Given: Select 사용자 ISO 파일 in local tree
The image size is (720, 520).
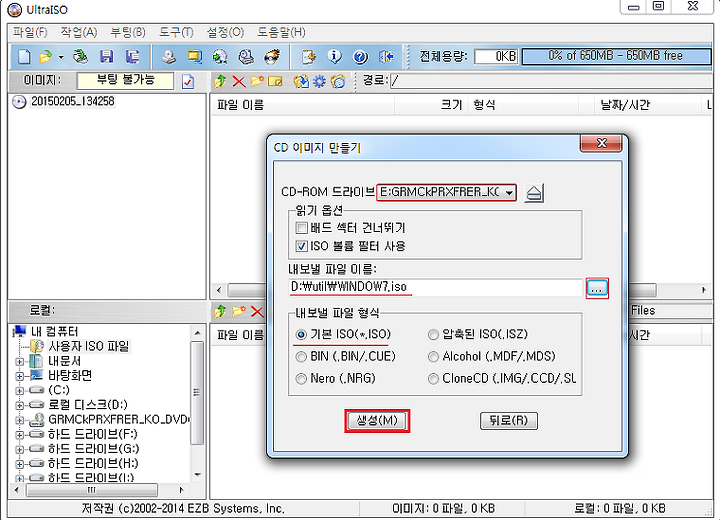Looking at the screenshot, I should click(x=89, y=346).
